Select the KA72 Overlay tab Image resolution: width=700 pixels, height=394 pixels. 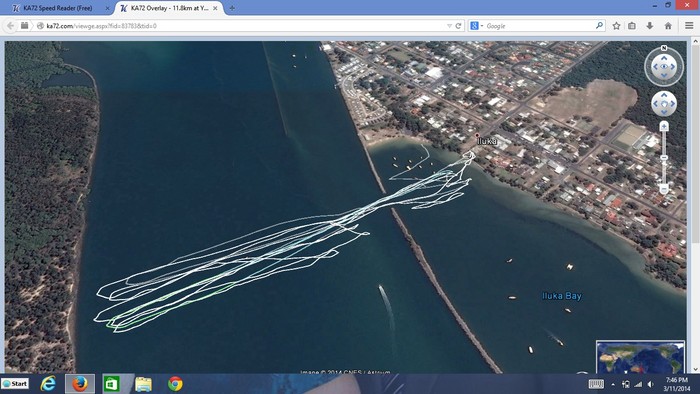pyautogui.click(x=170, y=8)
